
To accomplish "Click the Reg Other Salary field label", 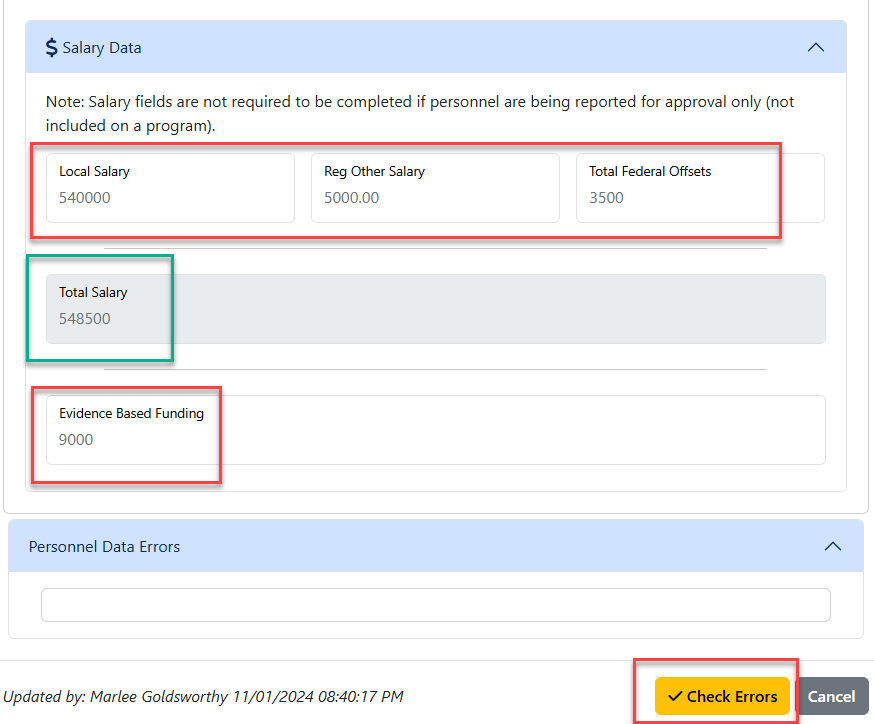I will tap(374, 171).
